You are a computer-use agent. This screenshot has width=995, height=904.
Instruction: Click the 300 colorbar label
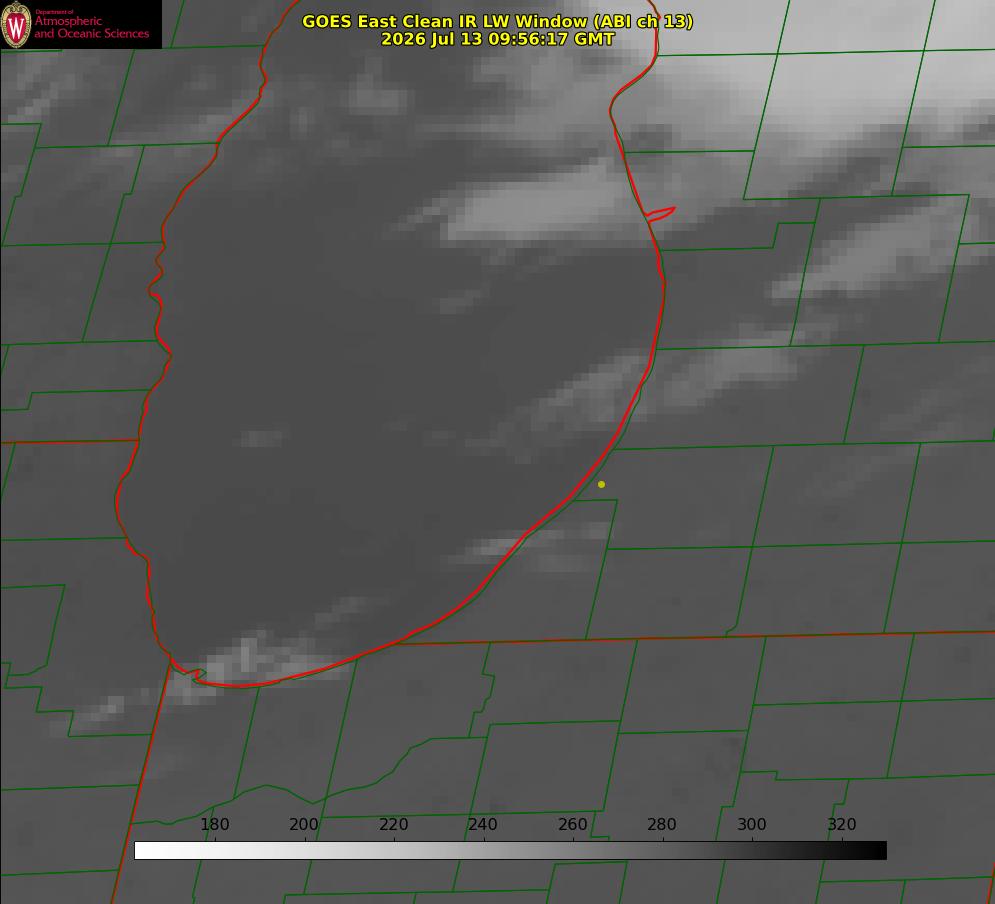click(x=752, y=824)
